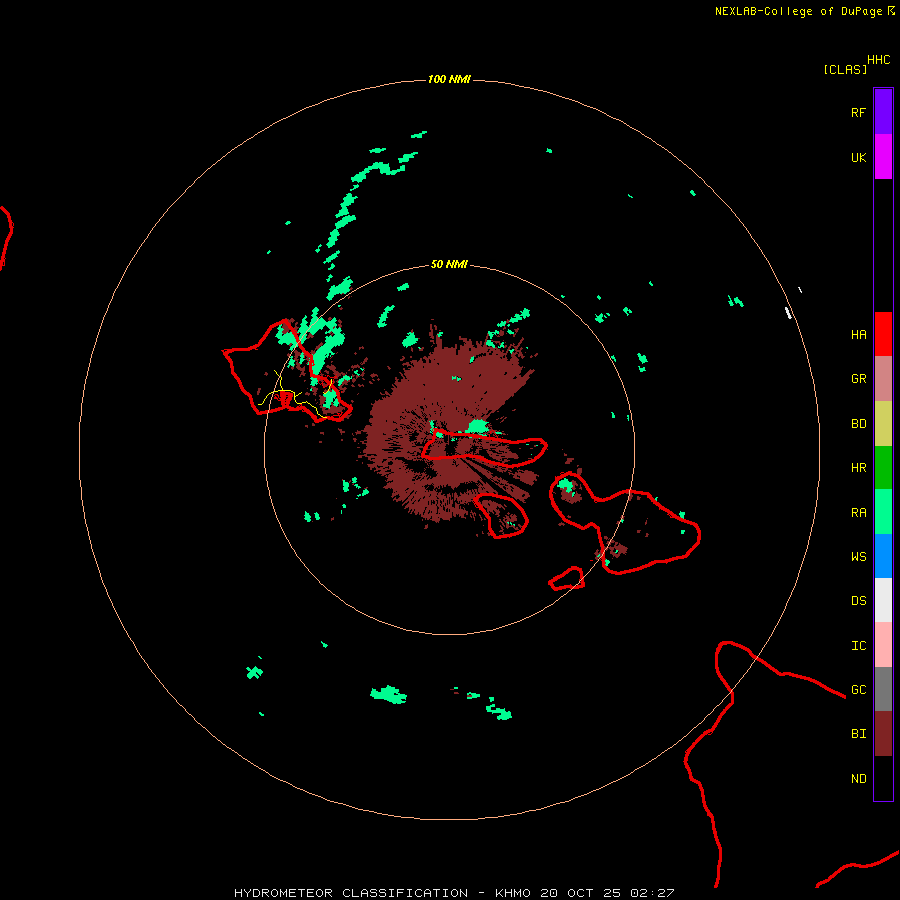The height and width of the screenshot is (900, 900).
Task: Click the 100 NMI range ring label
Action: [449, 79]
